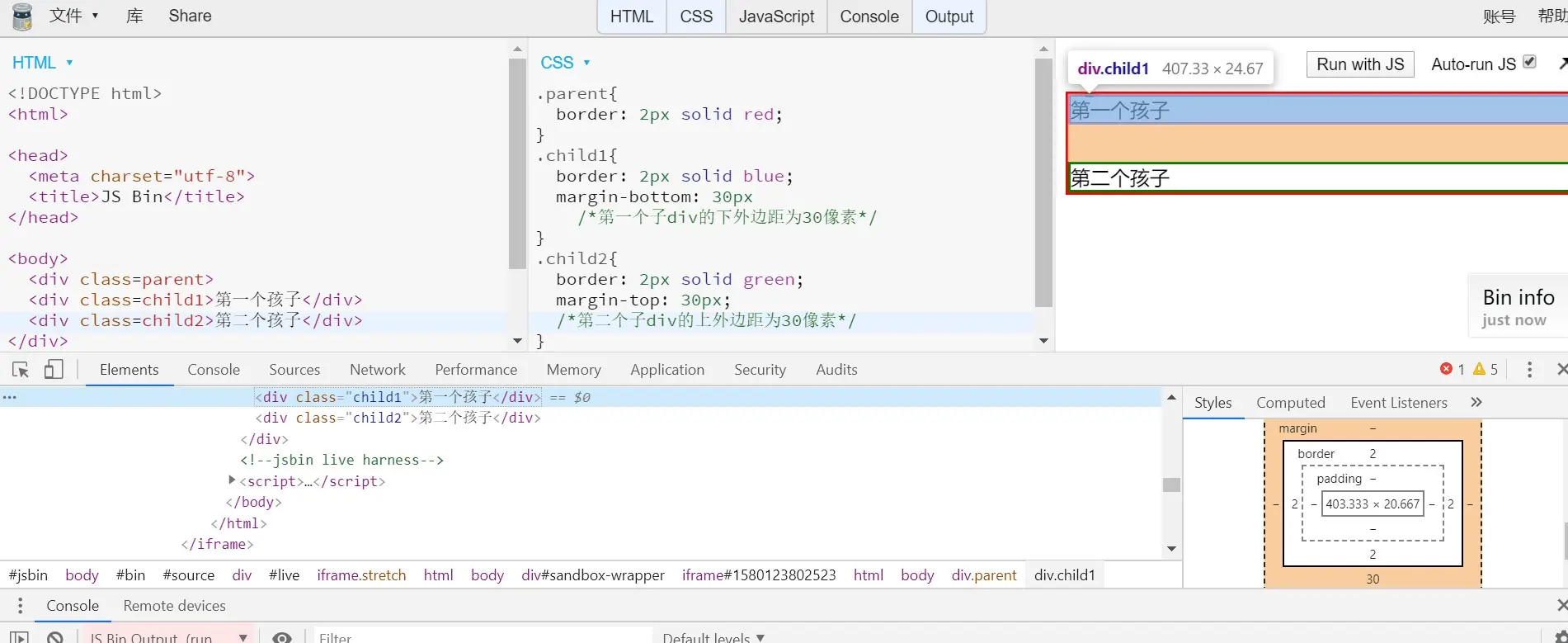The width and height of the screenshot is (1568, 643).
Task: Click the CSS editor vertical scrollbar
Action: [1043, 182]
